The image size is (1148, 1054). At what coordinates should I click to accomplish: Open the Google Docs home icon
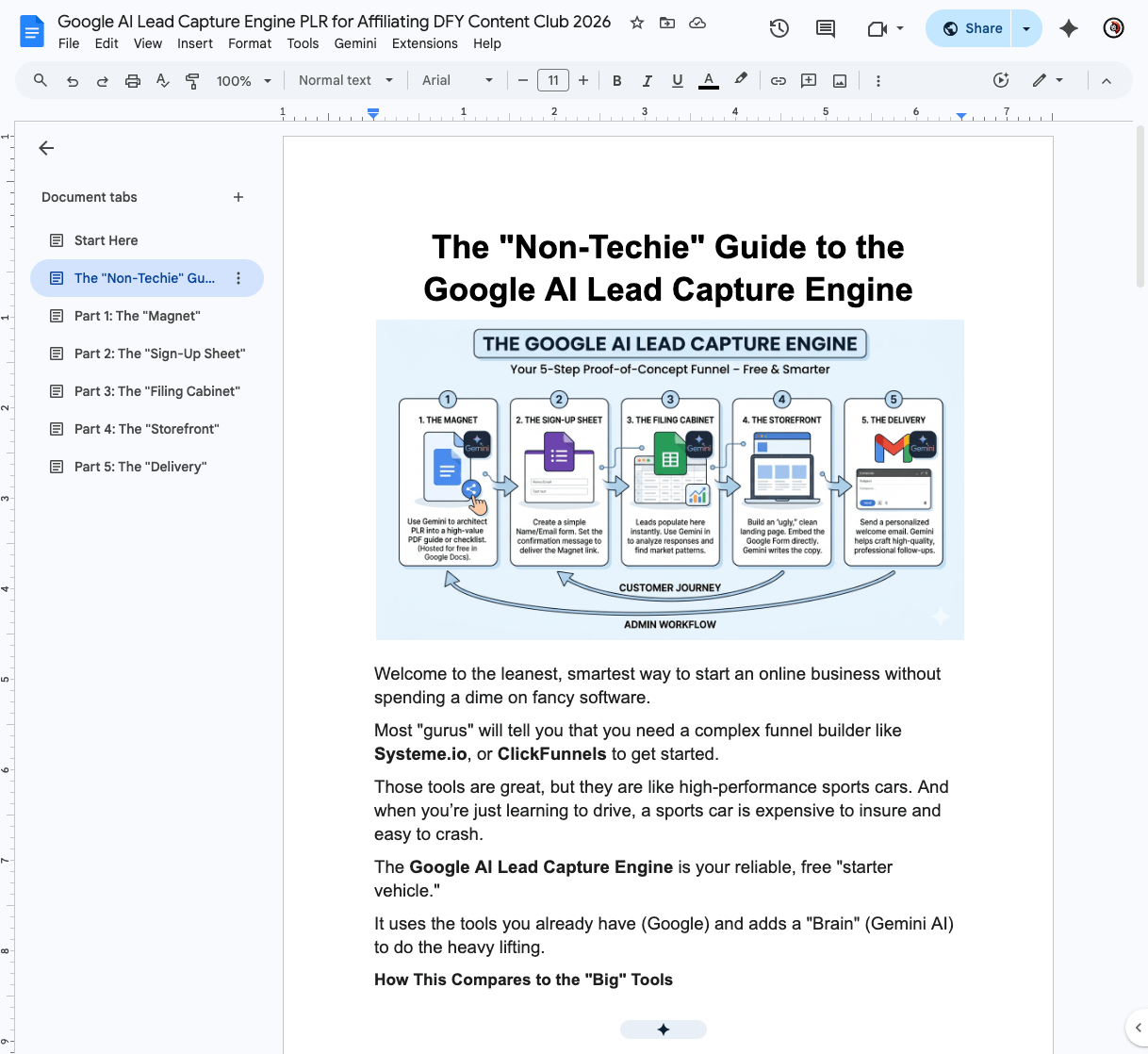pyautogui.click(x=32, y=31)
